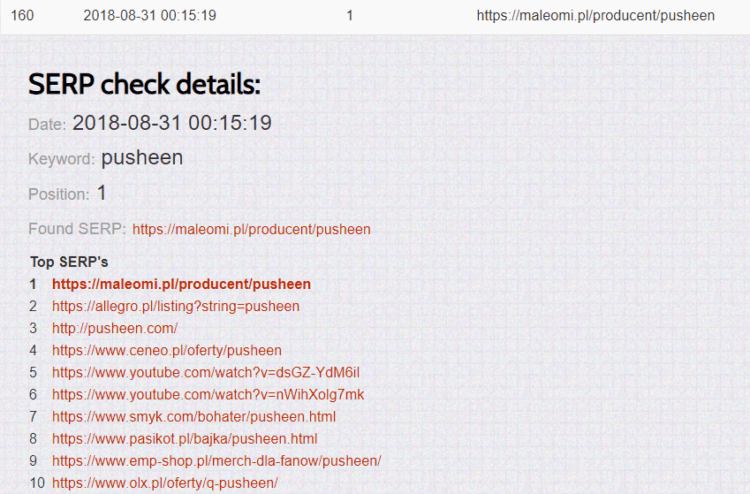This screenshot has height=494, width=750.
Task: Click the SERP check details heading
Action: pos(144,84)
